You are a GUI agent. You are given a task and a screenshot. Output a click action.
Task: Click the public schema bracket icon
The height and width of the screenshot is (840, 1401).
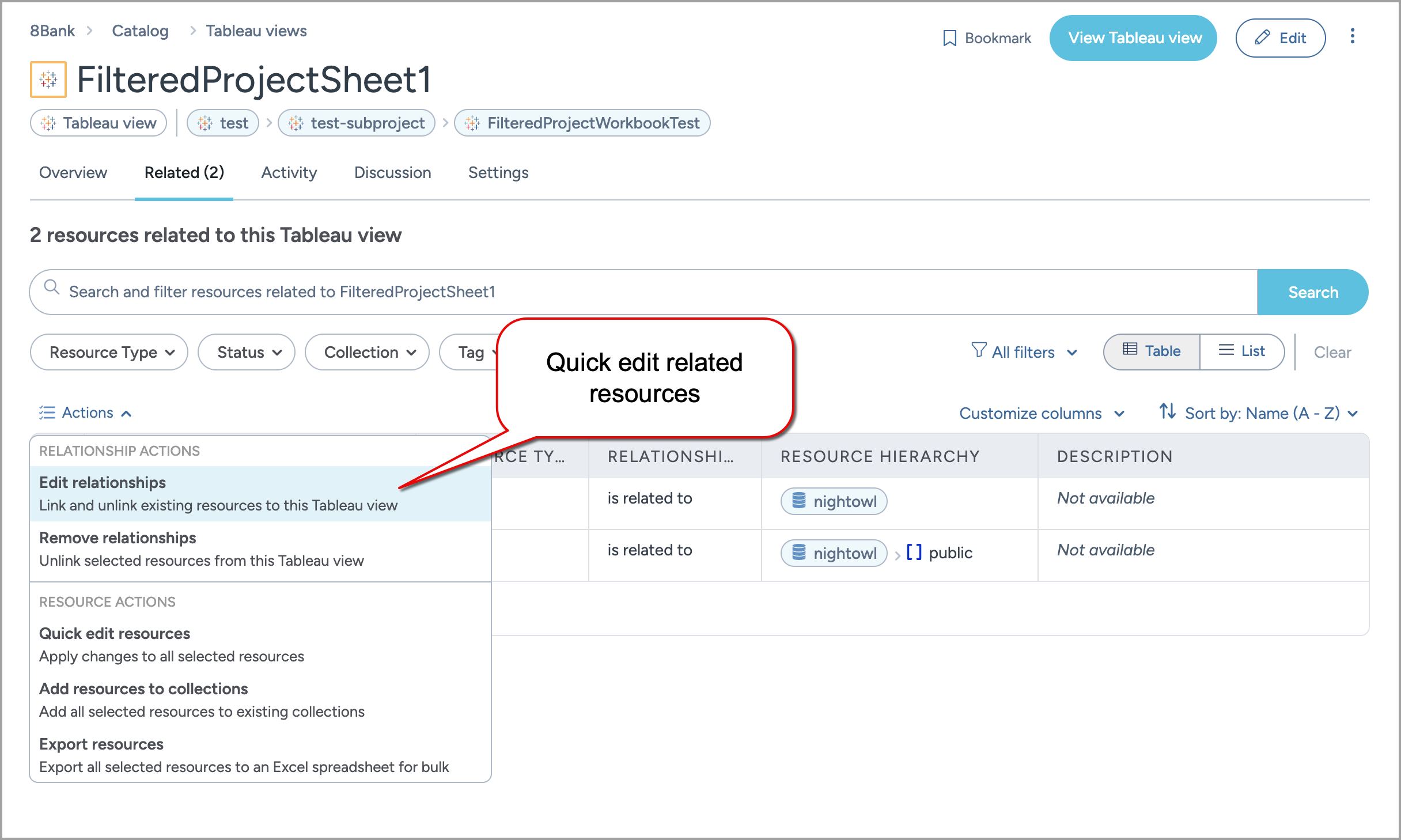[914, 552]
